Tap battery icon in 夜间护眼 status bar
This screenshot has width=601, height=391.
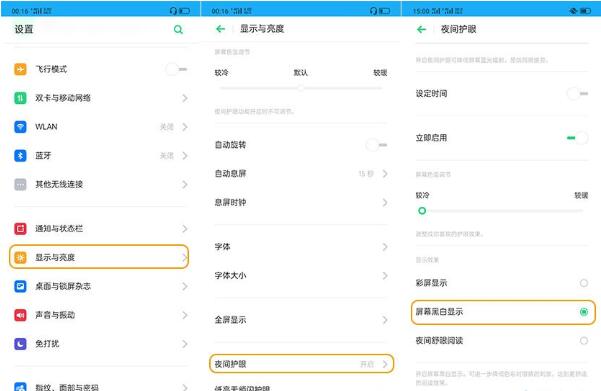[585, 11]
